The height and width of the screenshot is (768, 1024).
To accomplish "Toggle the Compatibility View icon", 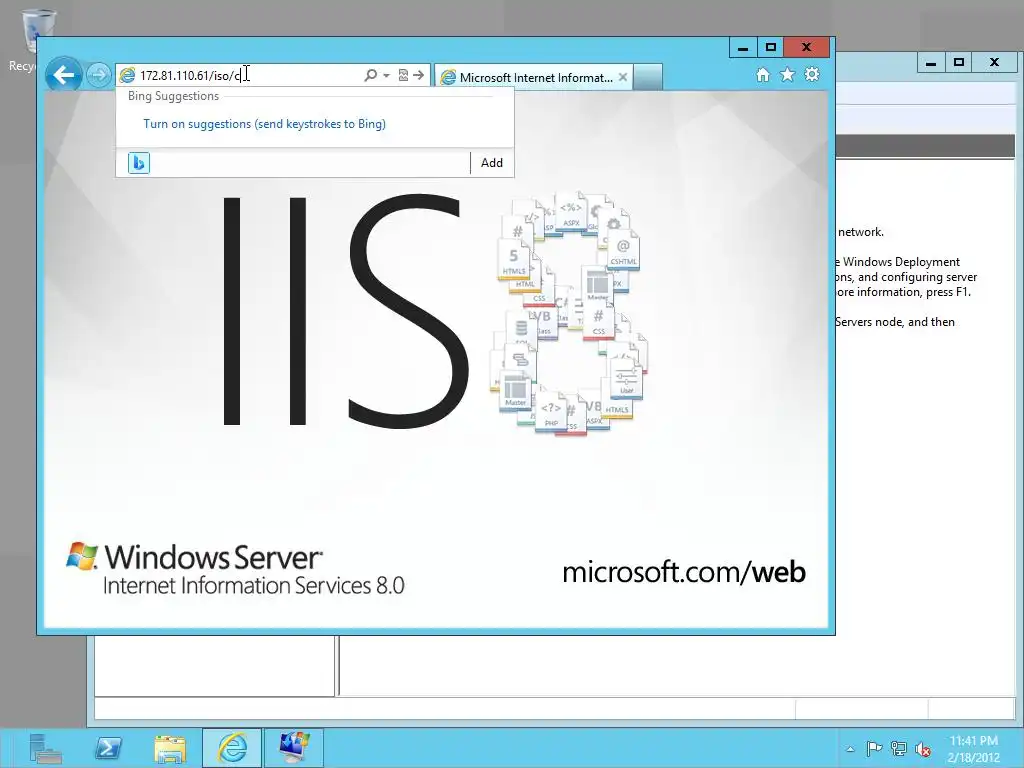I will click(x=403, y=75).
